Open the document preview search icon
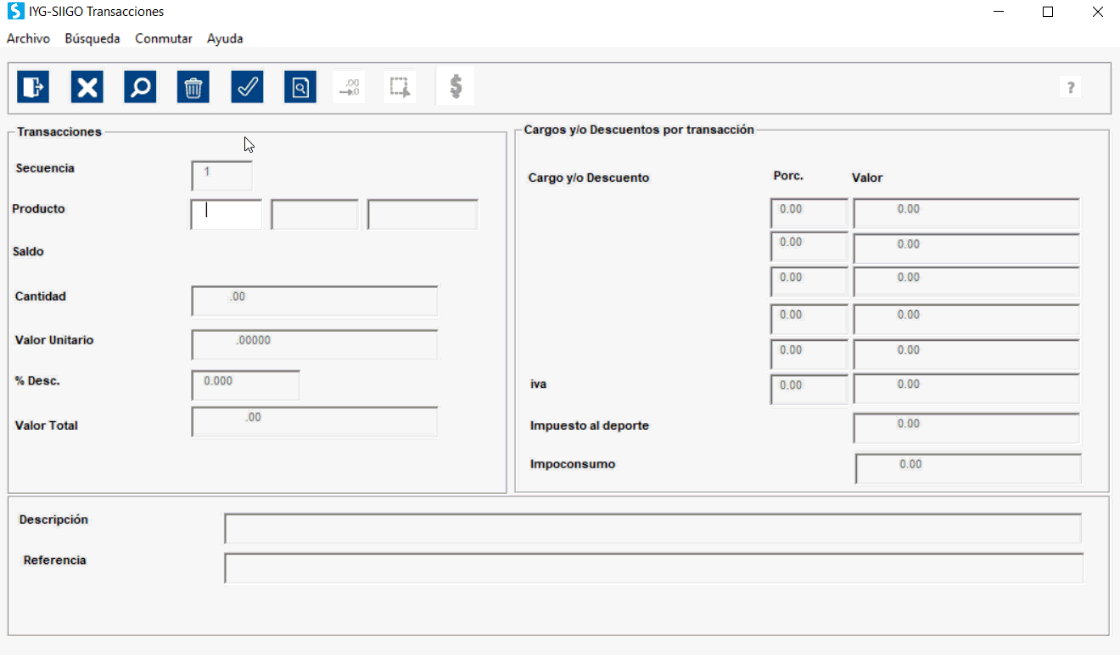 click(300, 87)
